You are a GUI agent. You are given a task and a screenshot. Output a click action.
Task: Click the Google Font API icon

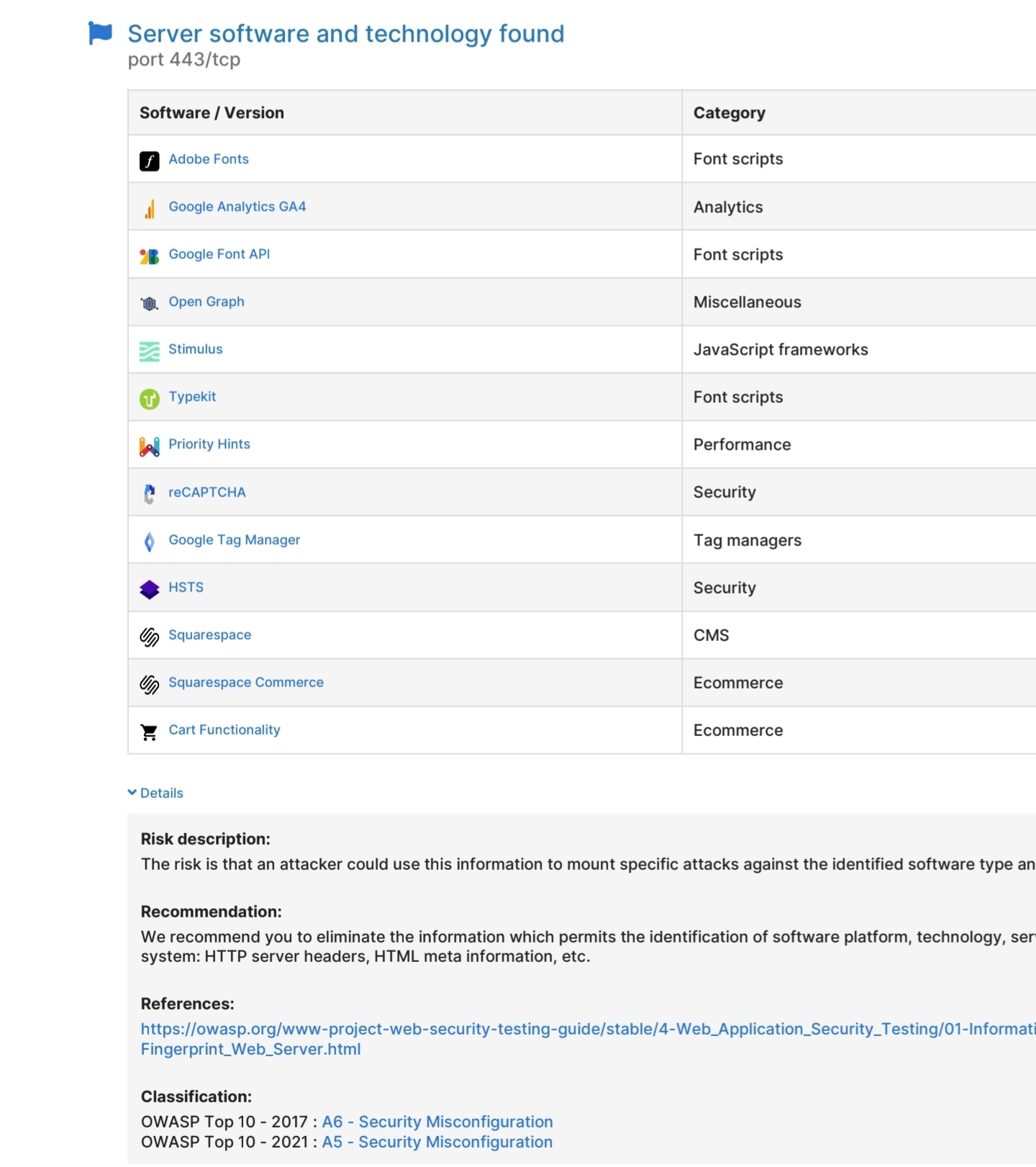(149, 256)
